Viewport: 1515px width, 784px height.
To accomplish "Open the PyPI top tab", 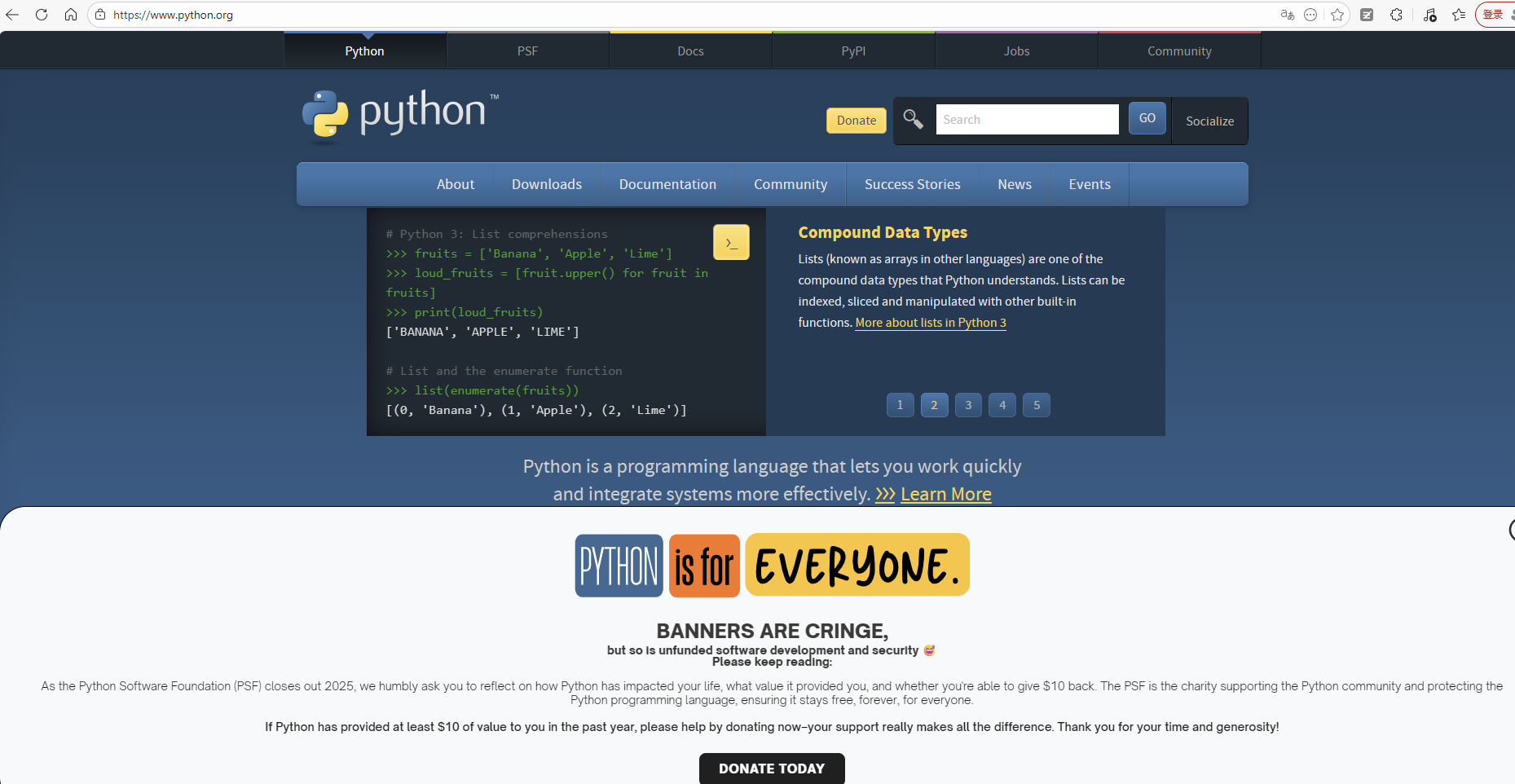I will tap(853, 51).
